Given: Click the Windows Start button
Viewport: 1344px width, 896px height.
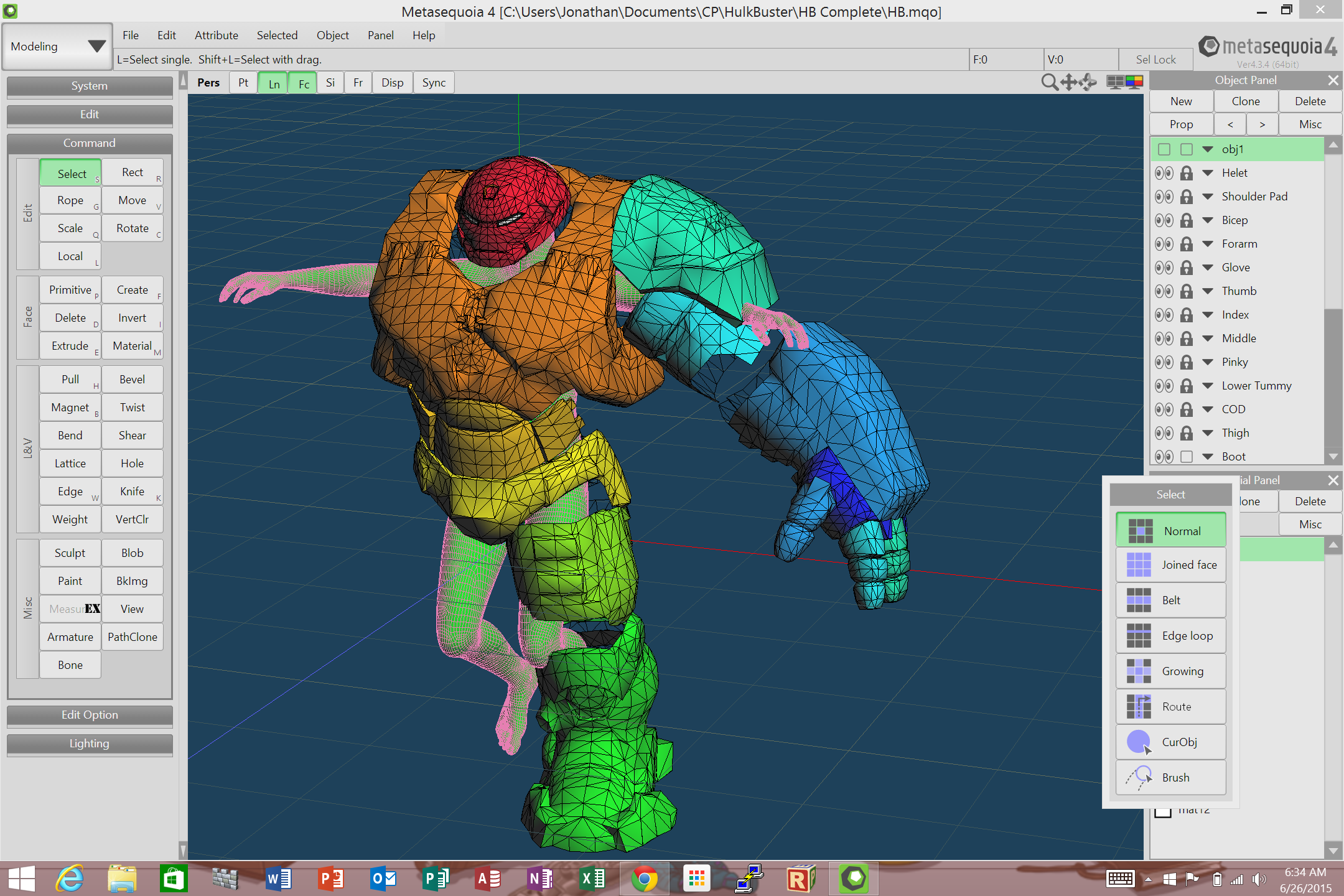Looking at the screenshot, I should pos(21,879).
